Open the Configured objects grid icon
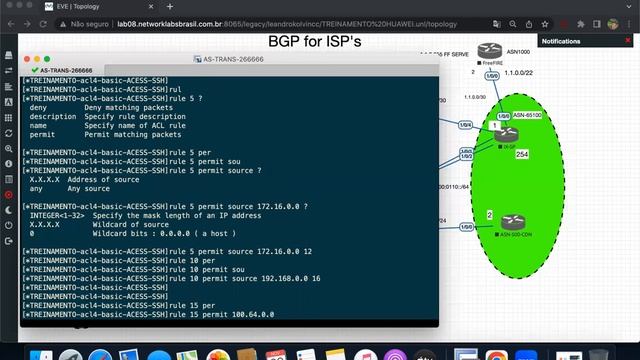Image resolution: width=640 pixels, height=360 pixels. point(9,118)
